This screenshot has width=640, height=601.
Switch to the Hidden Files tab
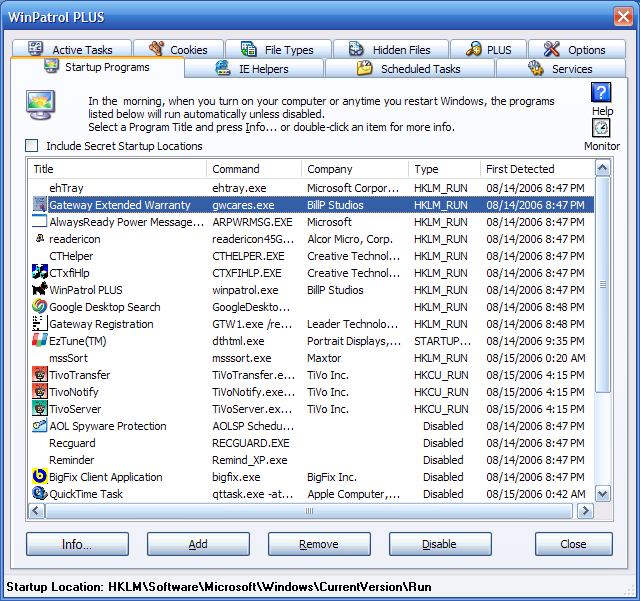(x=391, y=49)
